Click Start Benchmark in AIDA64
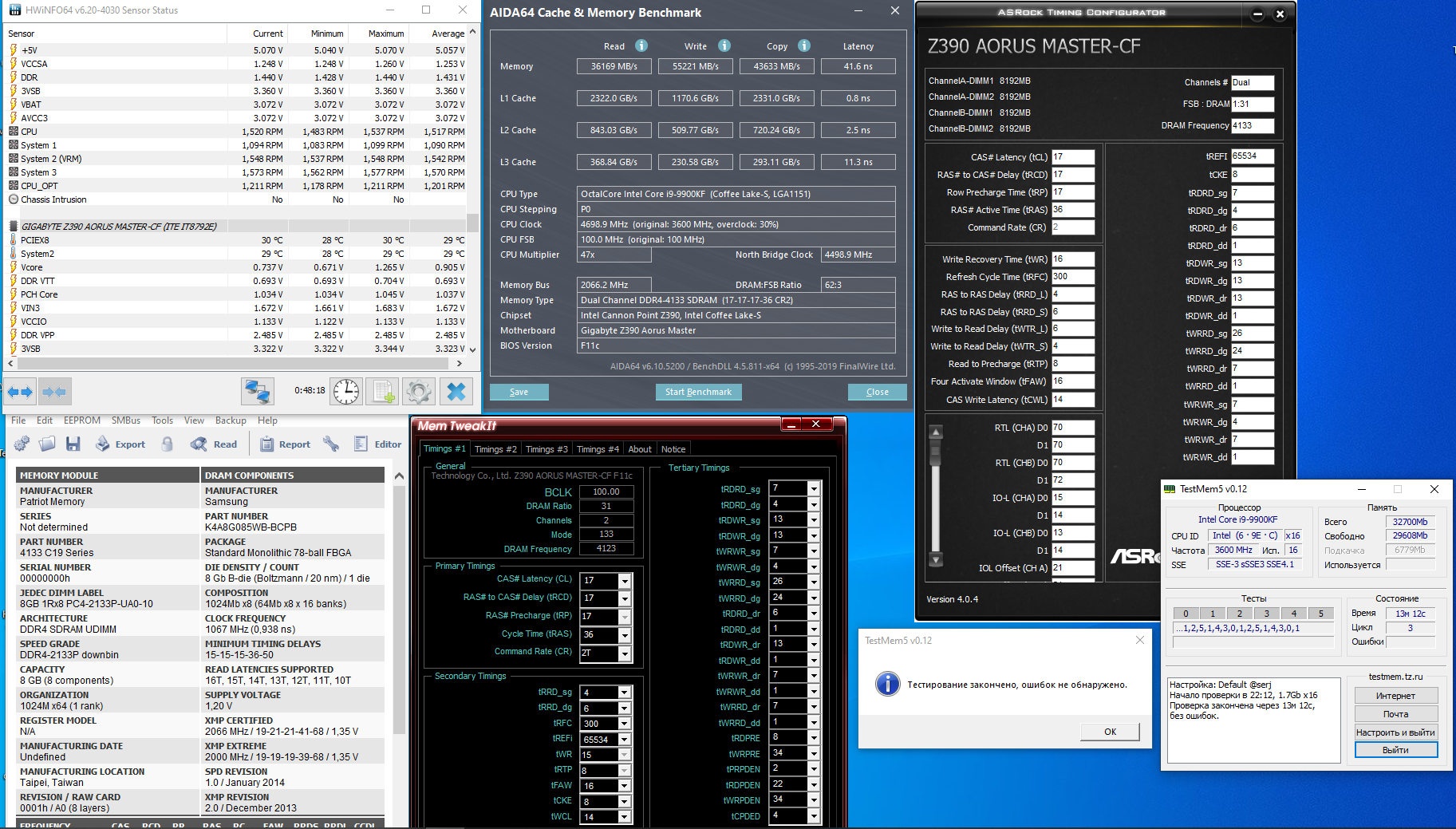This screenshot has width=1456, height=829. [698, 392]
